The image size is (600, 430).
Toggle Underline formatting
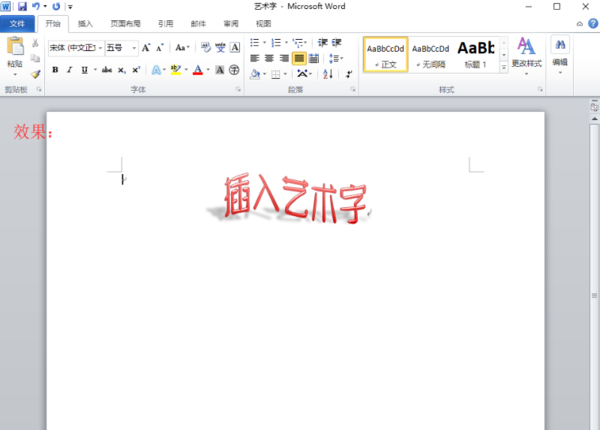tap(85, 70)
